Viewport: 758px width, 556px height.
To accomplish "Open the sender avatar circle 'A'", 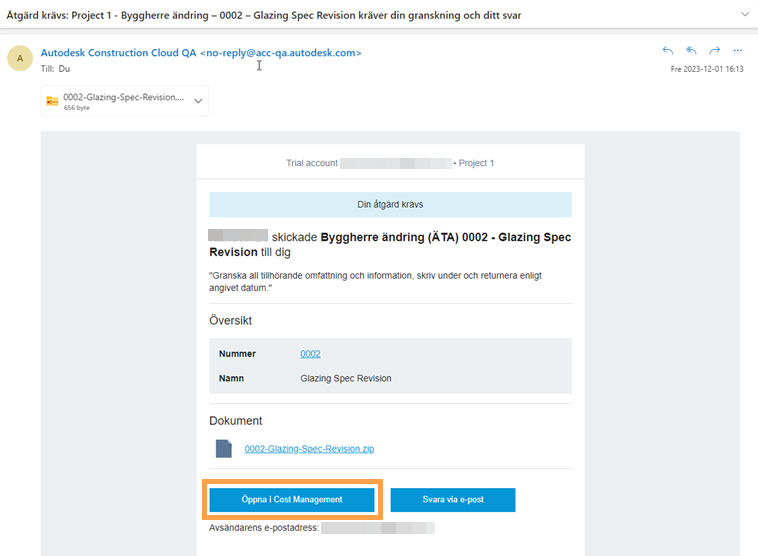I will click(20, 59).
